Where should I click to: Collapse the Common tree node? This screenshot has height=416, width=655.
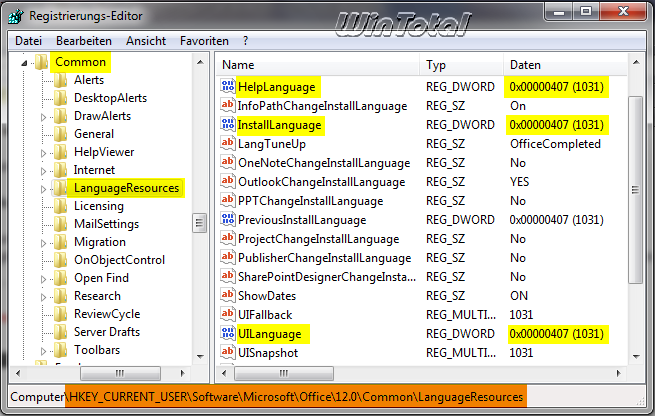pyautogui.click(x=24, y=63)
